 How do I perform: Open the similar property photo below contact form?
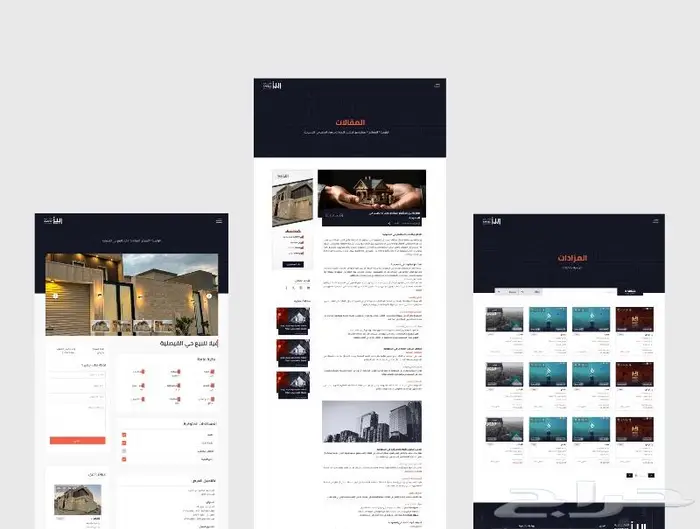[78, 500]
